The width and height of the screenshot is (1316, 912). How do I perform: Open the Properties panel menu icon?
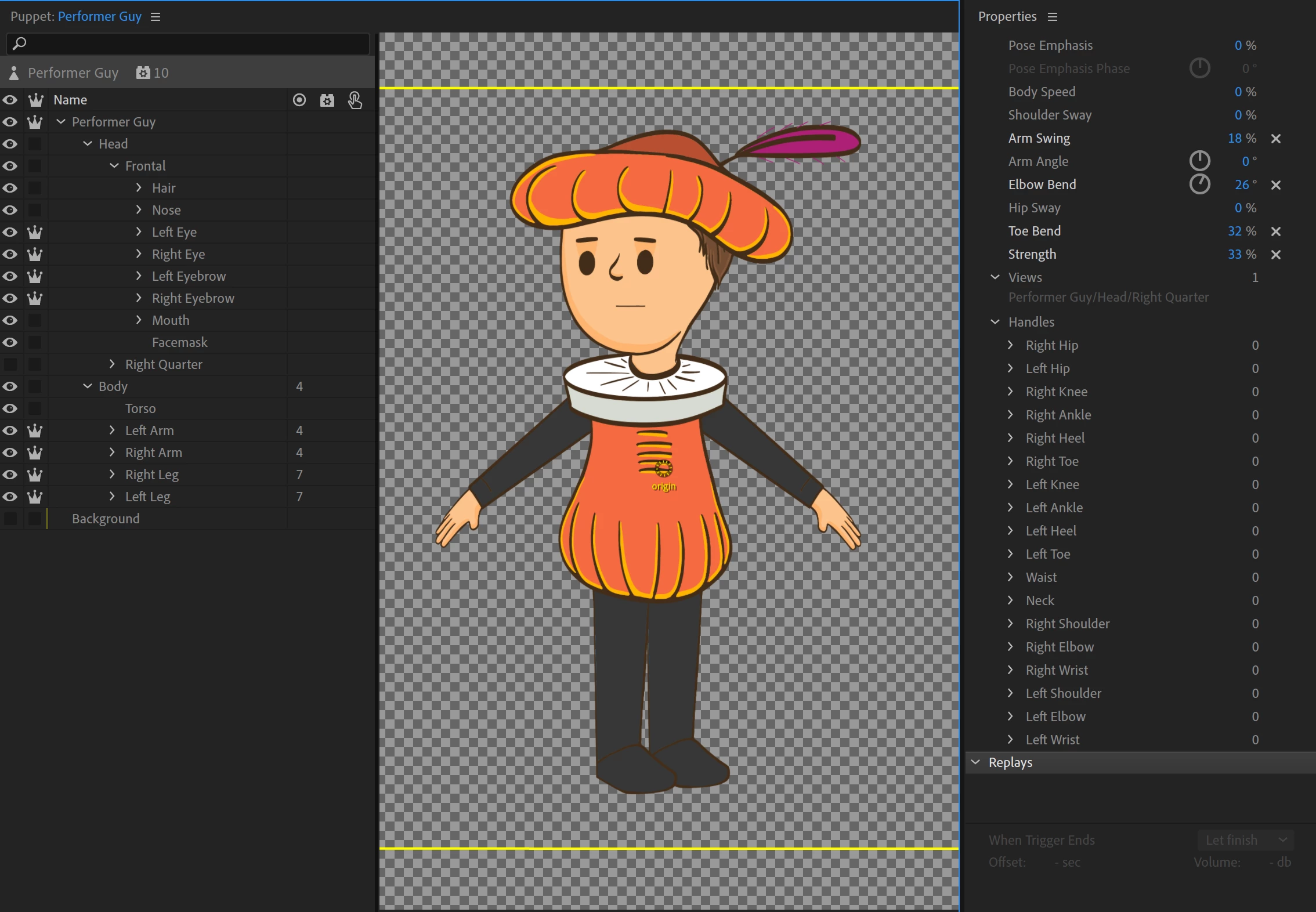1053,17
